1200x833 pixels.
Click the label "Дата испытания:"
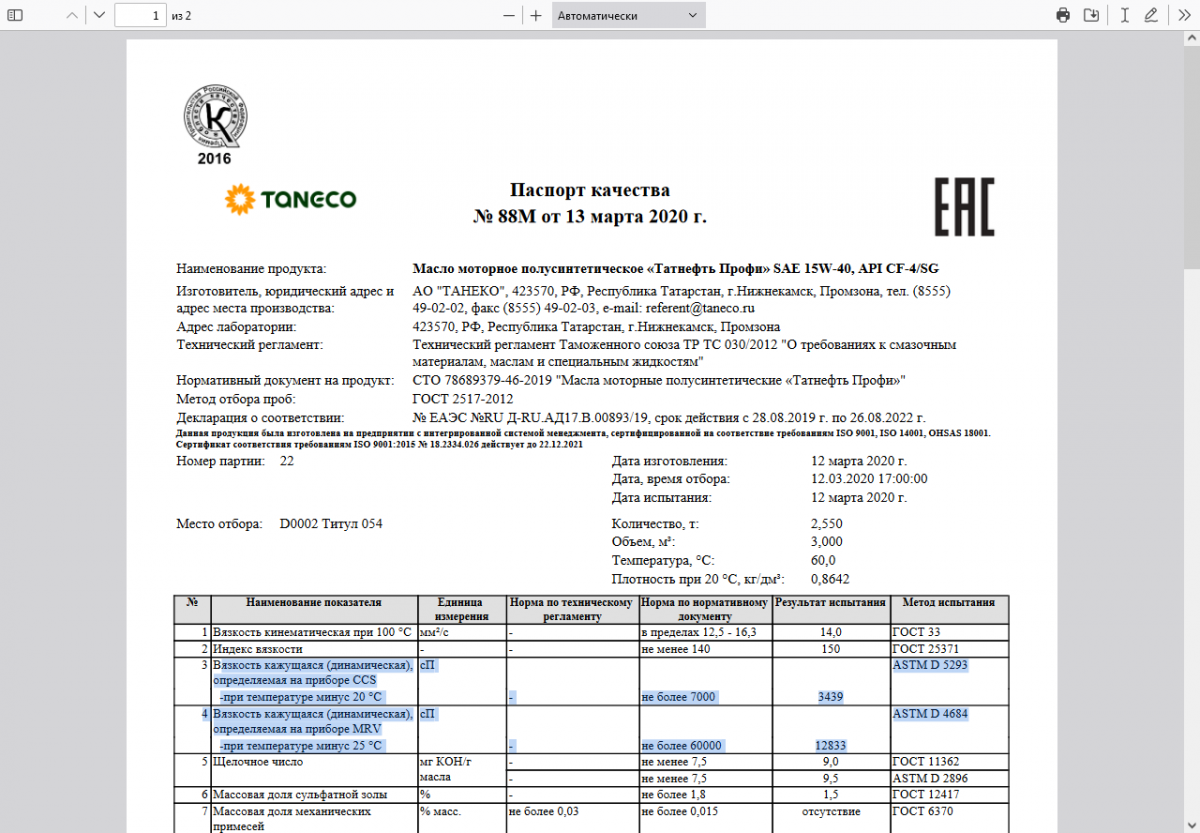[661, 497]
